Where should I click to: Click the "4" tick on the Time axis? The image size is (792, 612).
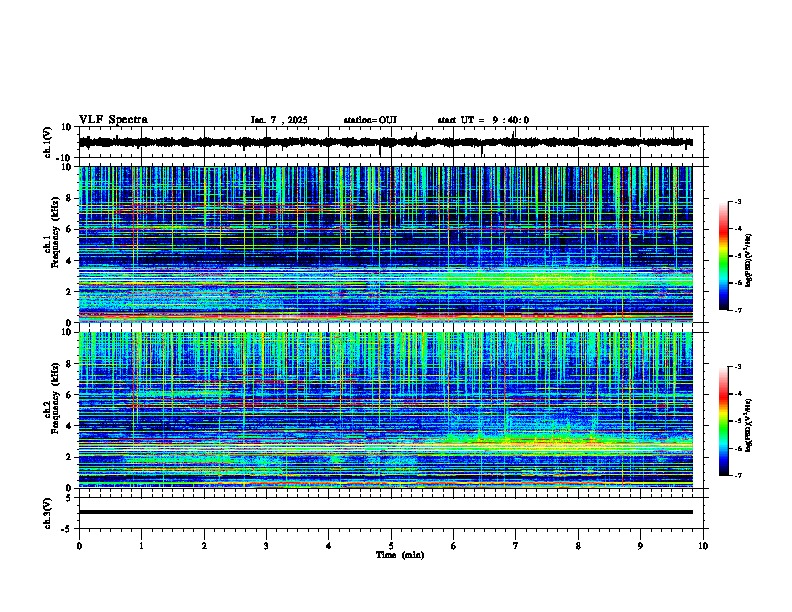coord(329,546)
